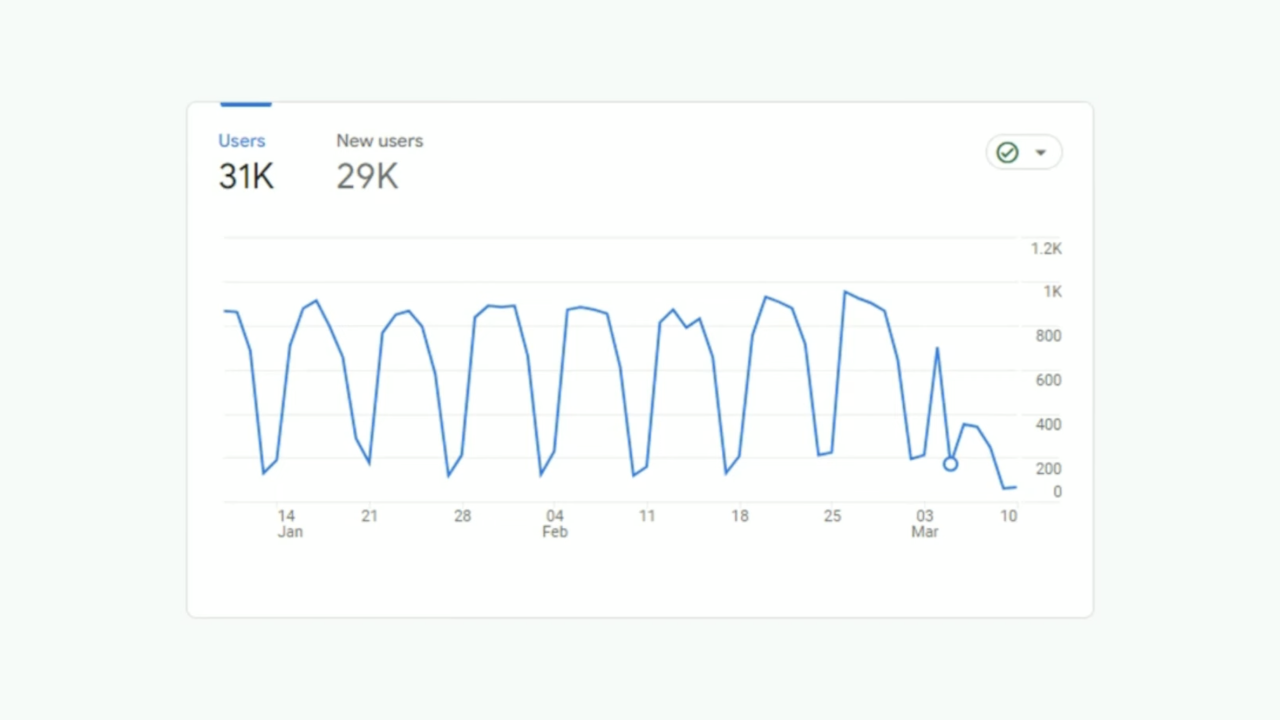Click the 11 date axis label
This screenshot has width=1280, height=720.
click(647, 516)
